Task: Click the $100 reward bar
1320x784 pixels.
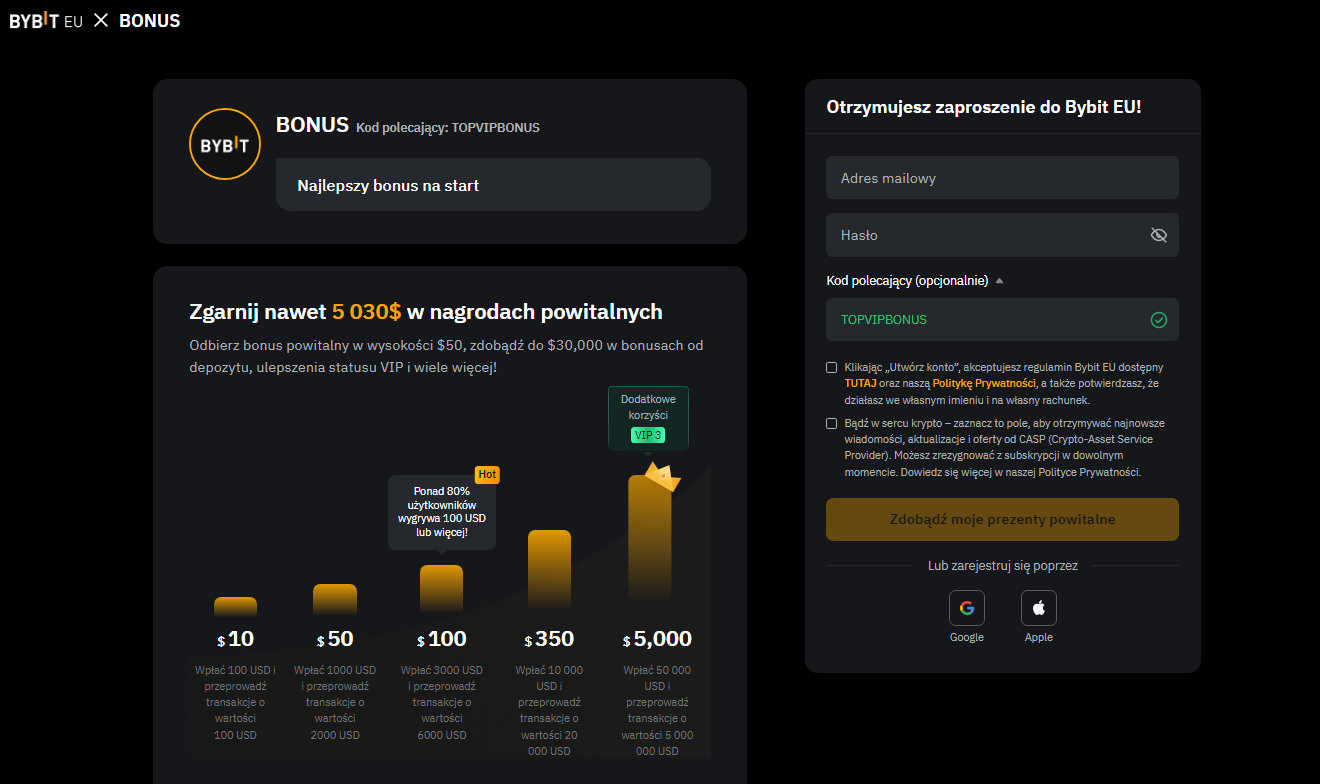Action: coord(441,588)
